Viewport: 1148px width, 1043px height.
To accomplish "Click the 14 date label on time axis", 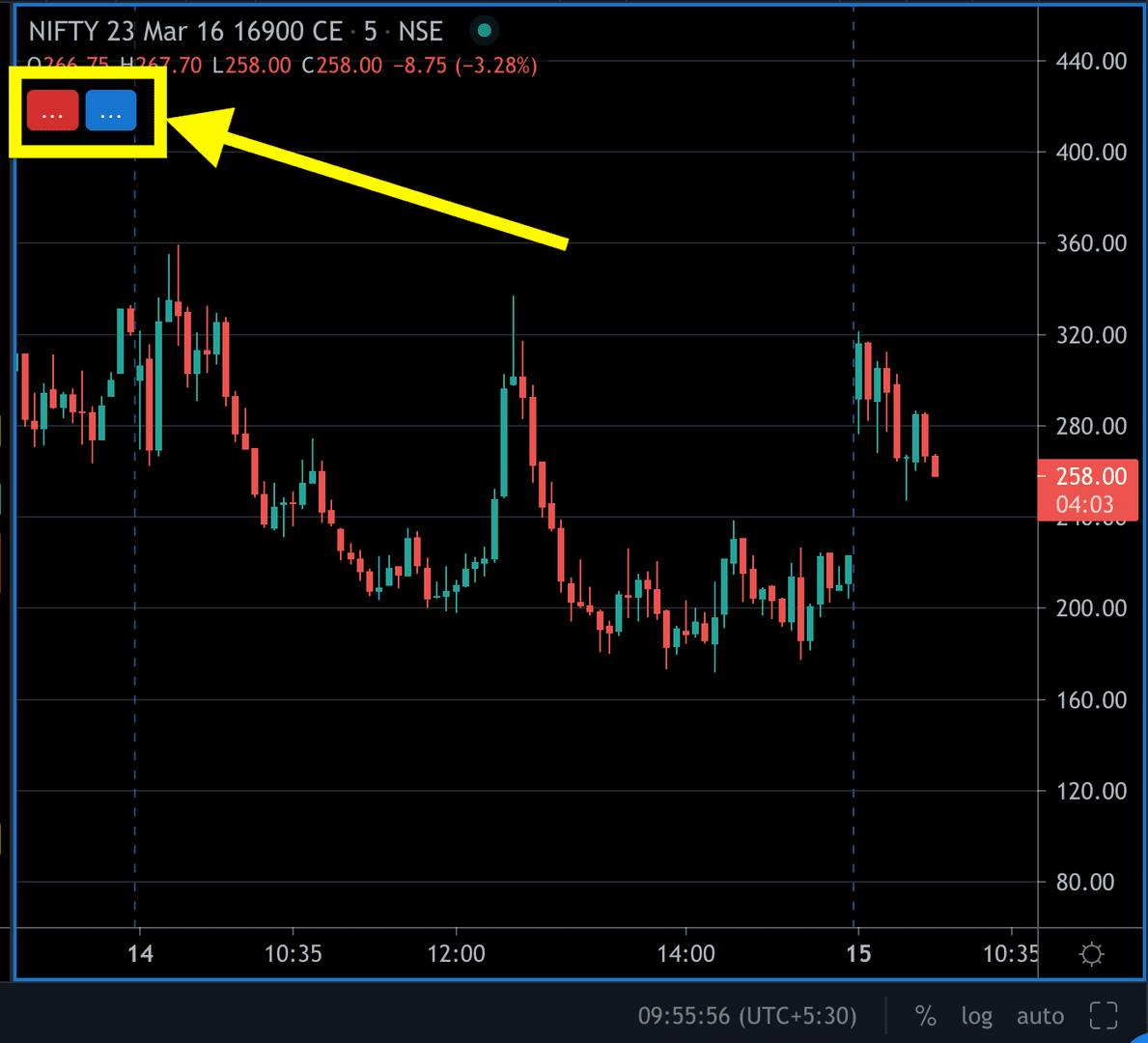I will click(140, 953).
